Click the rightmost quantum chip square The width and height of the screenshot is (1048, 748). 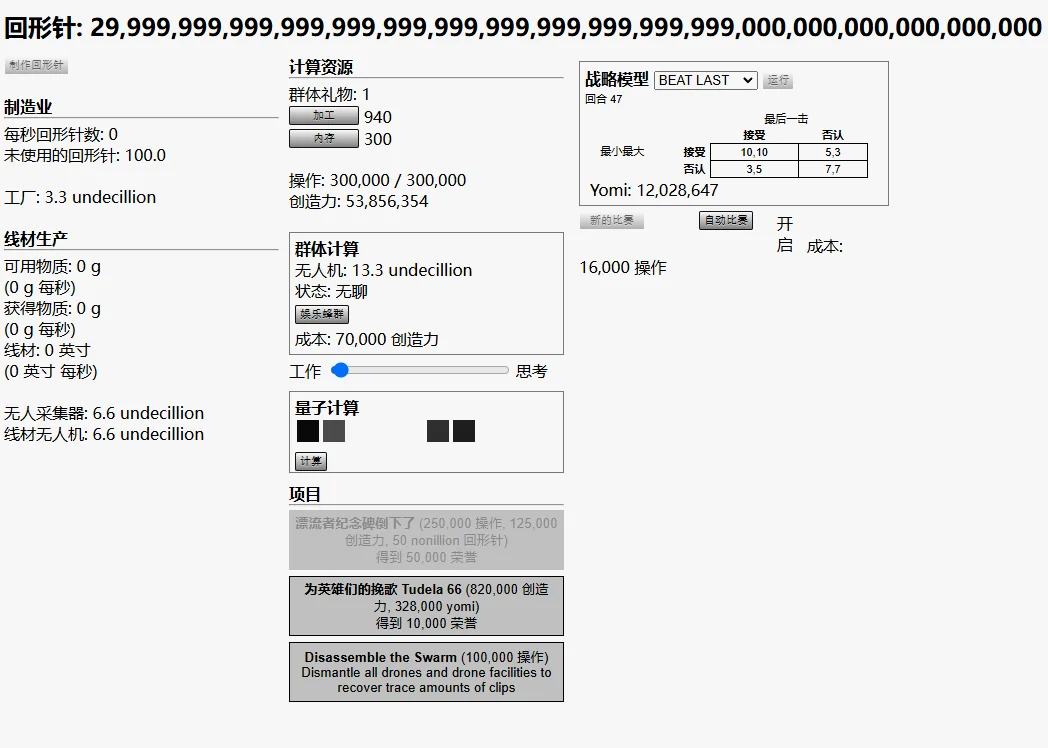click(x=464, y=431)
